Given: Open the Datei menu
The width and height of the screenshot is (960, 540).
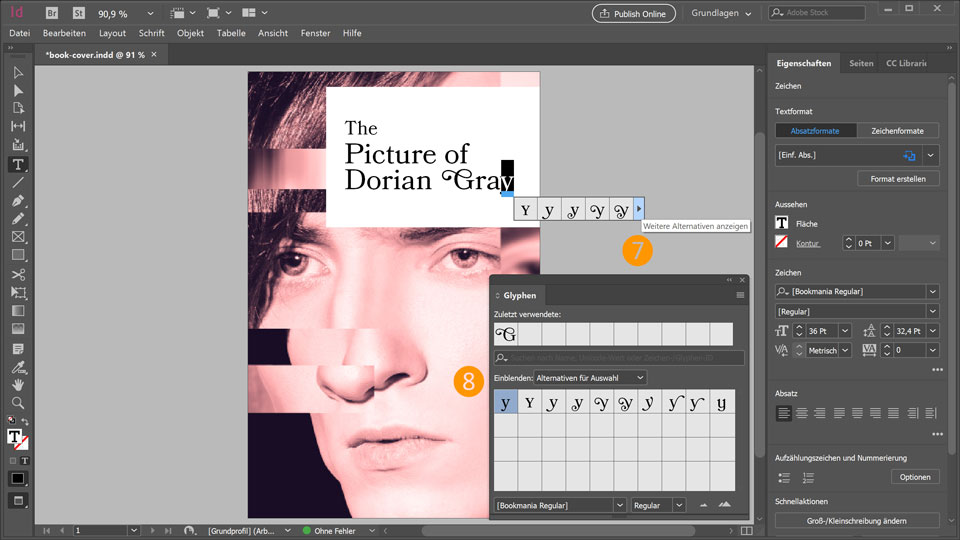Looking at the screenshot, I should pyautogui.click(x=20, y=33).
